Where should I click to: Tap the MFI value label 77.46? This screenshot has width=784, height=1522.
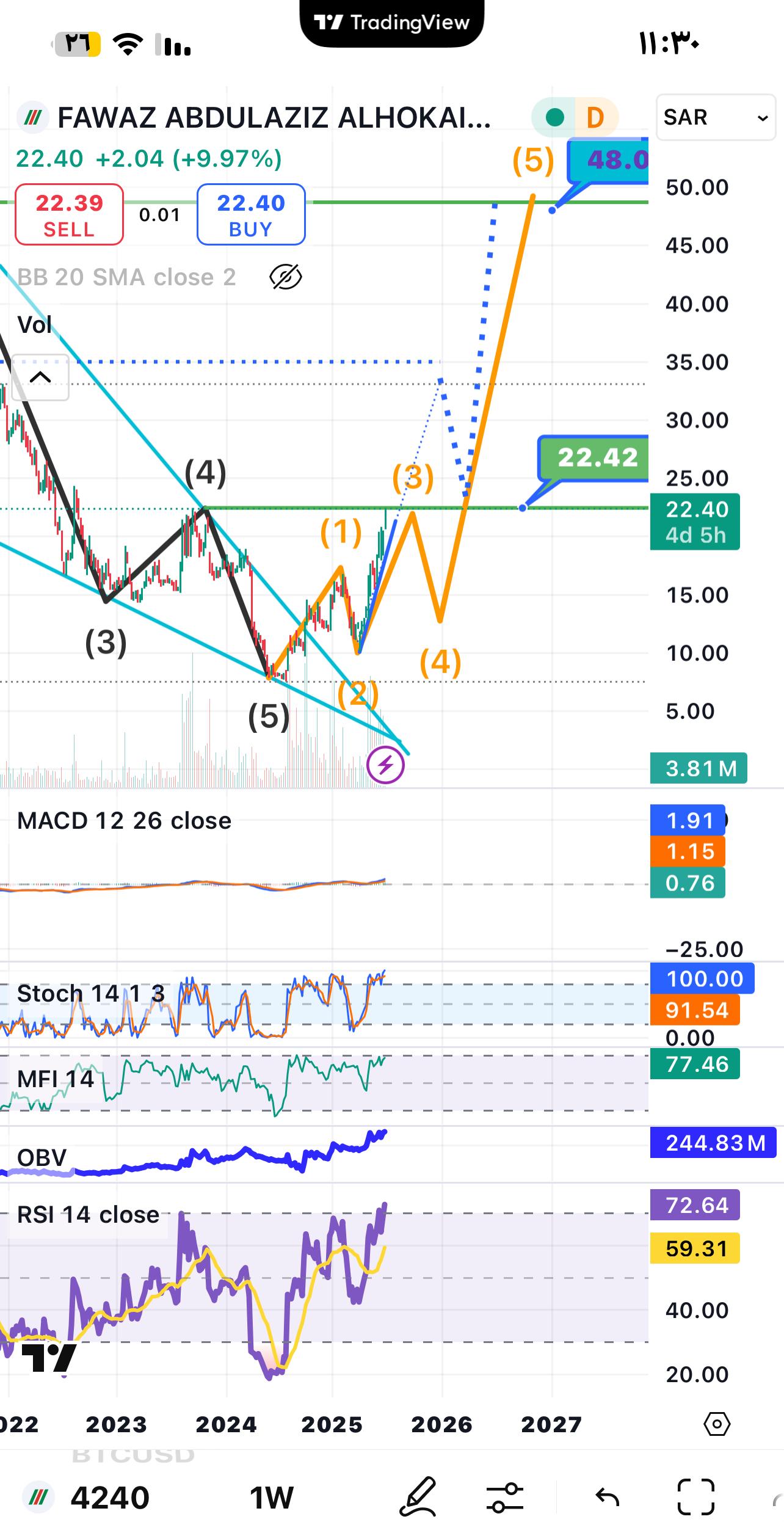pyautogui.click(x=695, y=1064)
